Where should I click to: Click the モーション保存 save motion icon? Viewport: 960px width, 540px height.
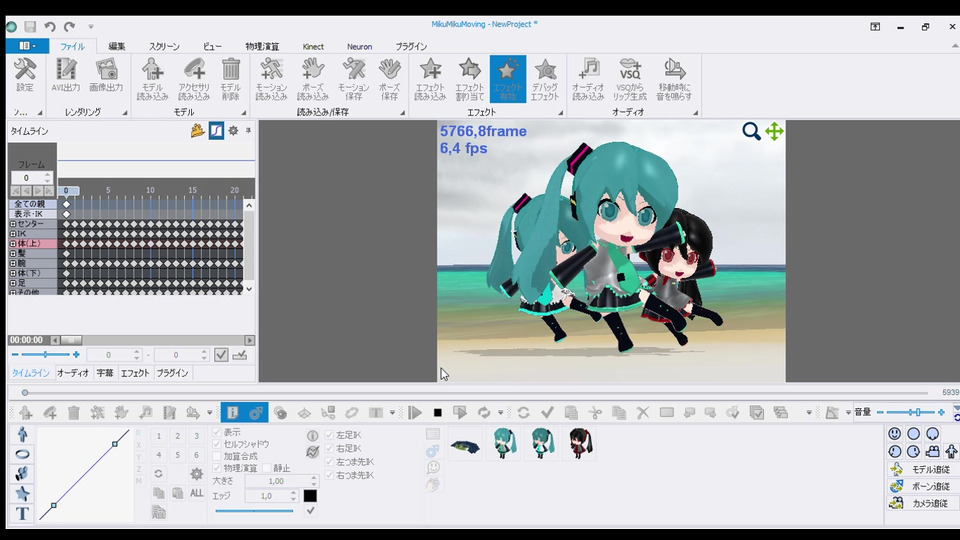pyautogui.click(x=354, y=79)
